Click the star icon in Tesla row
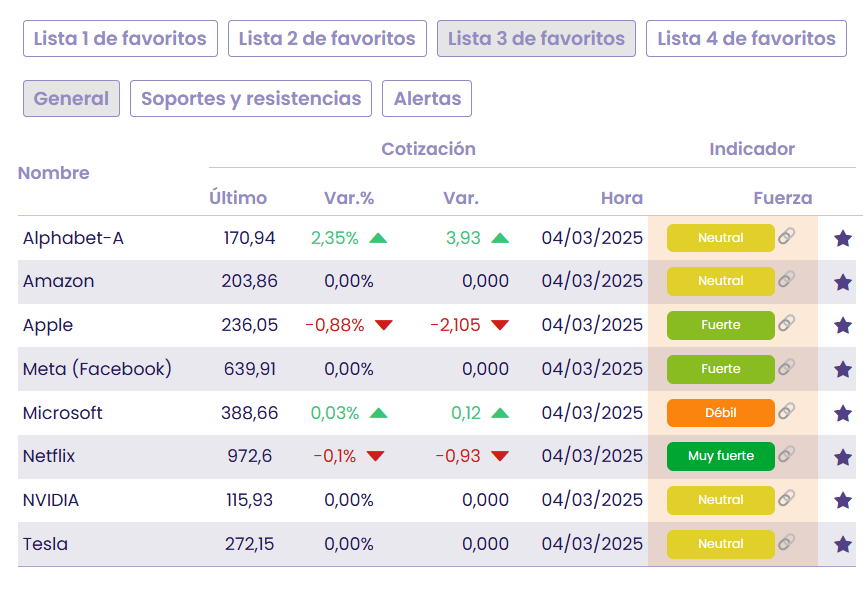This screenshot has width=868, height=594. pos(843,544)
